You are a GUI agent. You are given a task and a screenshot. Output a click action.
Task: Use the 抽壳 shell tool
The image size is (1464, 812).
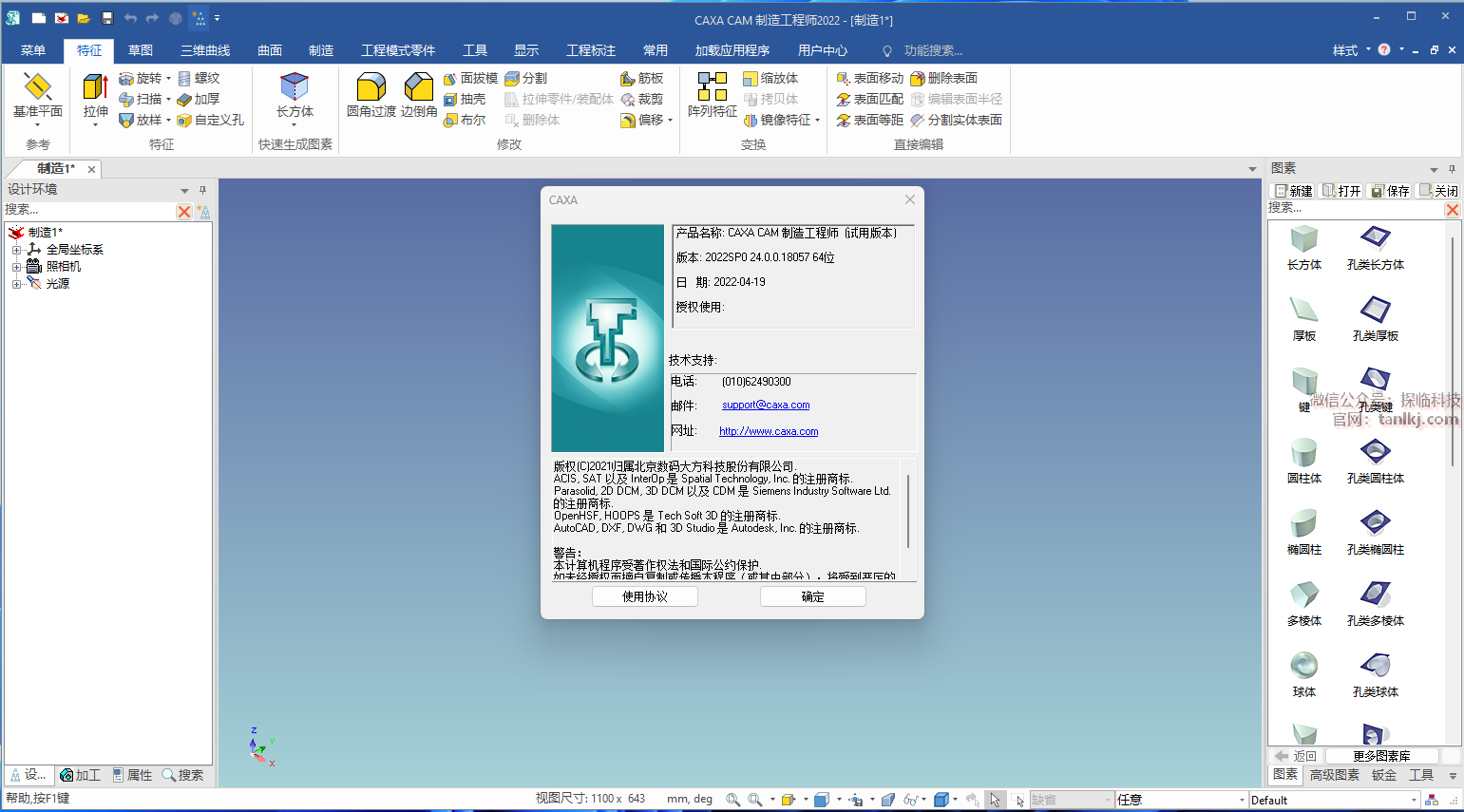[x=465, y=99]
